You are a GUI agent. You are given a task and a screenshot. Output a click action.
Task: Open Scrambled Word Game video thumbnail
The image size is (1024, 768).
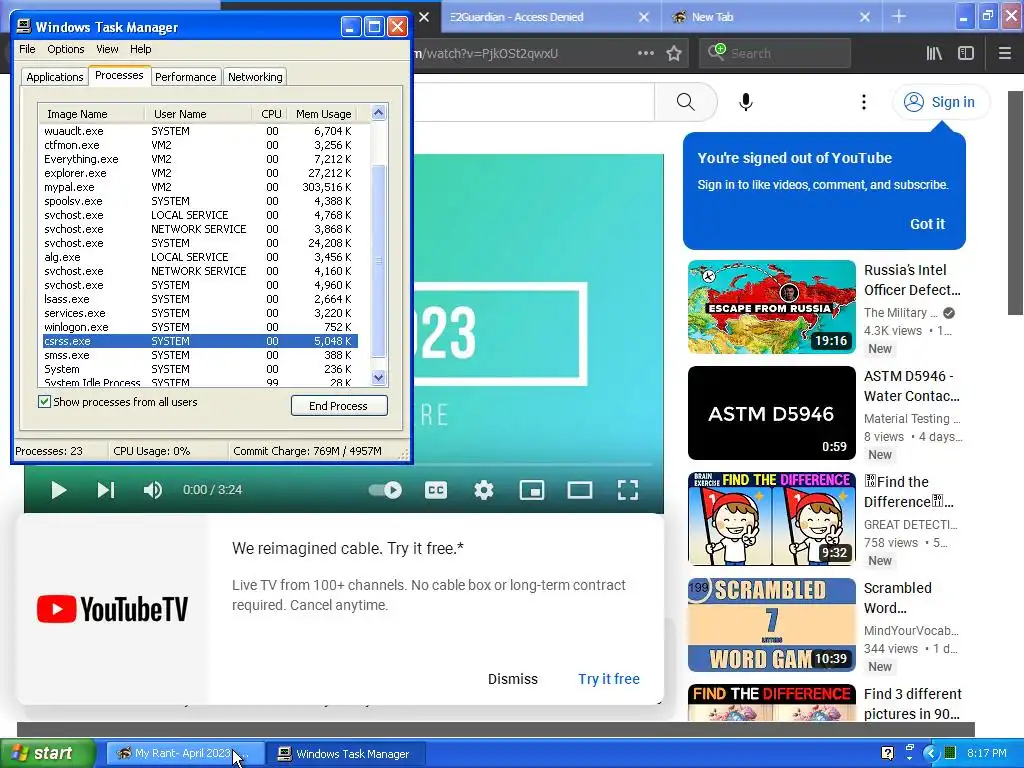pyautogui.click(x=772, y=625)
